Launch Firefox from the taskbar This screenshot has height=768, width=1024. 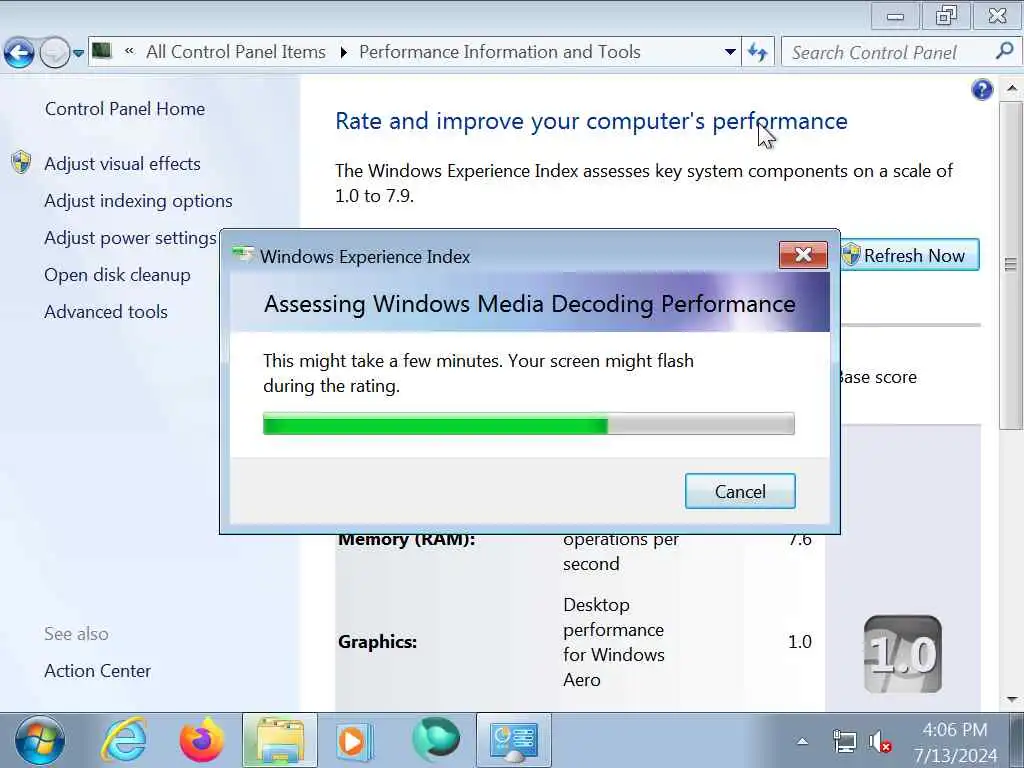pos(201,740)
